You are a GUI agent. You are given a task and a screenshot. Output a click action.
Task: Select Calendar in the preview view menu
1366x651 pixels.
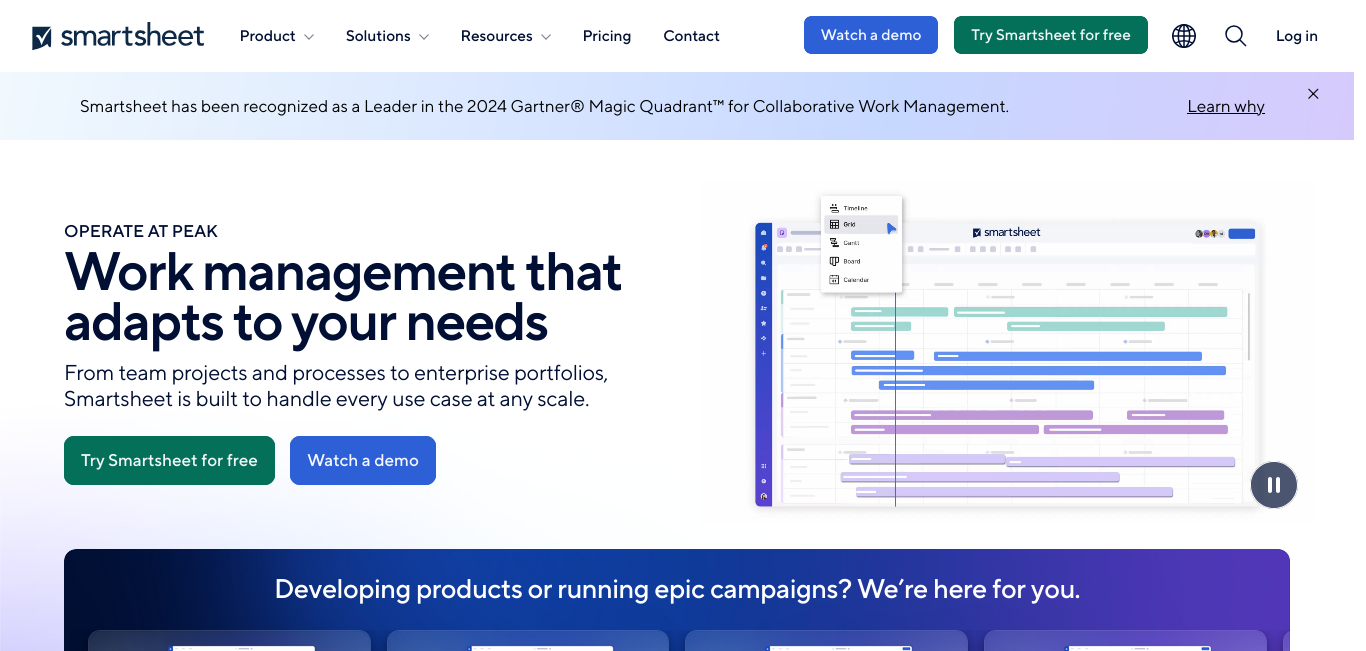pyautogui.click(x=855, y=280)
